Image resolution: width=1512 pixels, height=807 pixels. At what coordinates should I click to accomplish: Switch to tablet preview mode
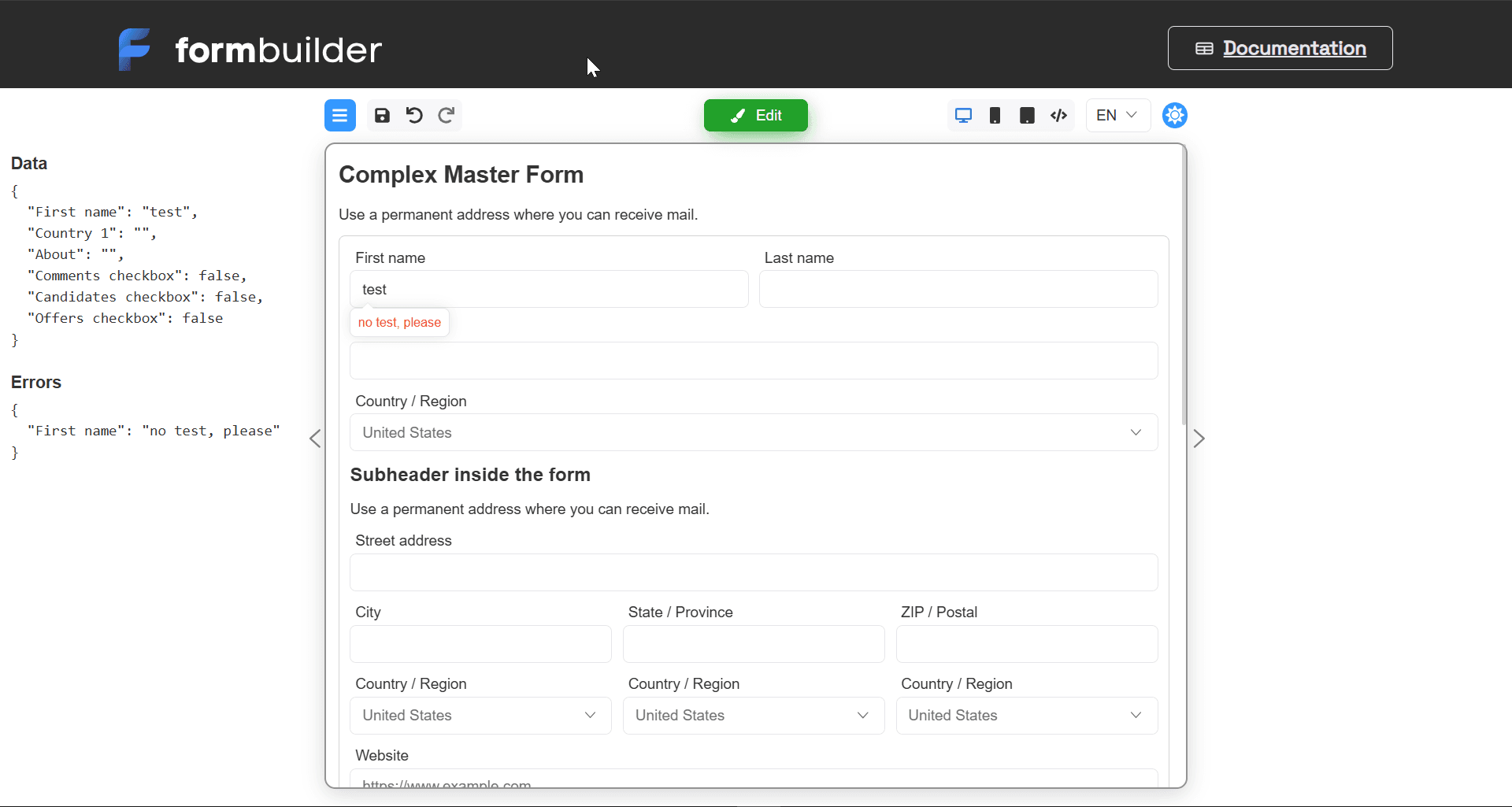coord(1027,116)
